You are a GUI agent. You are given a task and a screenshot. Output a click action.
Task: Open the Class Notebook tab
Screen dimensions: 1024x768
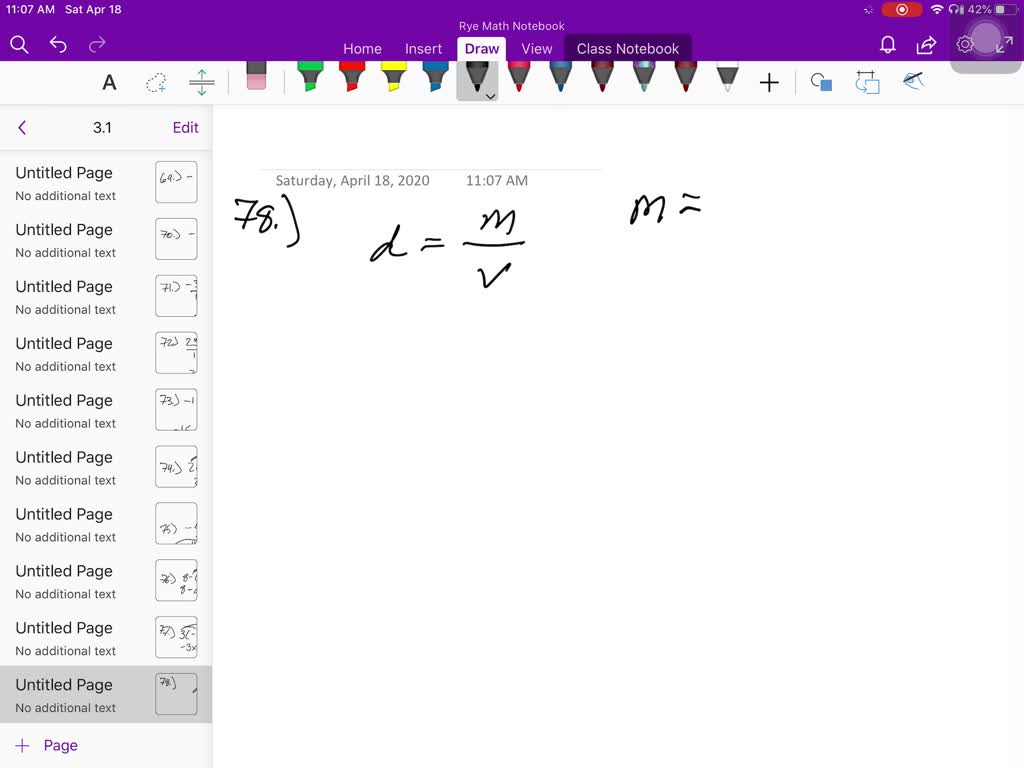pos(628,47)
